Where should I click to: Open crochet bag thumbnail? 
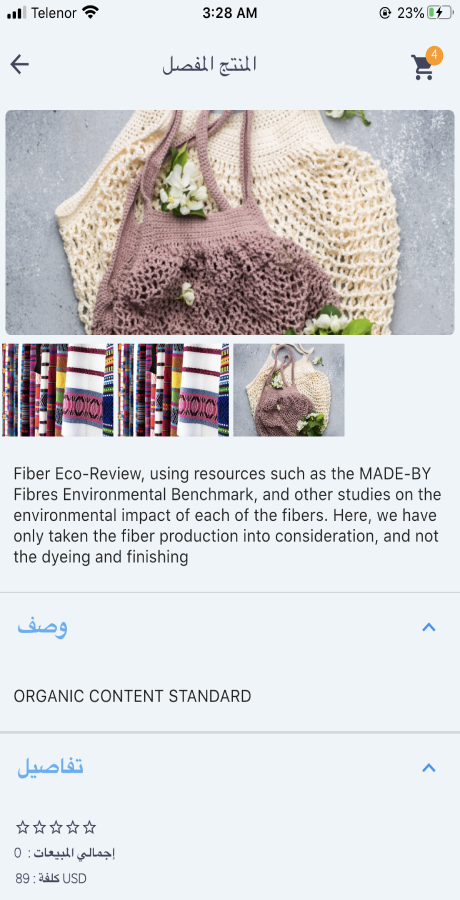coord(289,390)
